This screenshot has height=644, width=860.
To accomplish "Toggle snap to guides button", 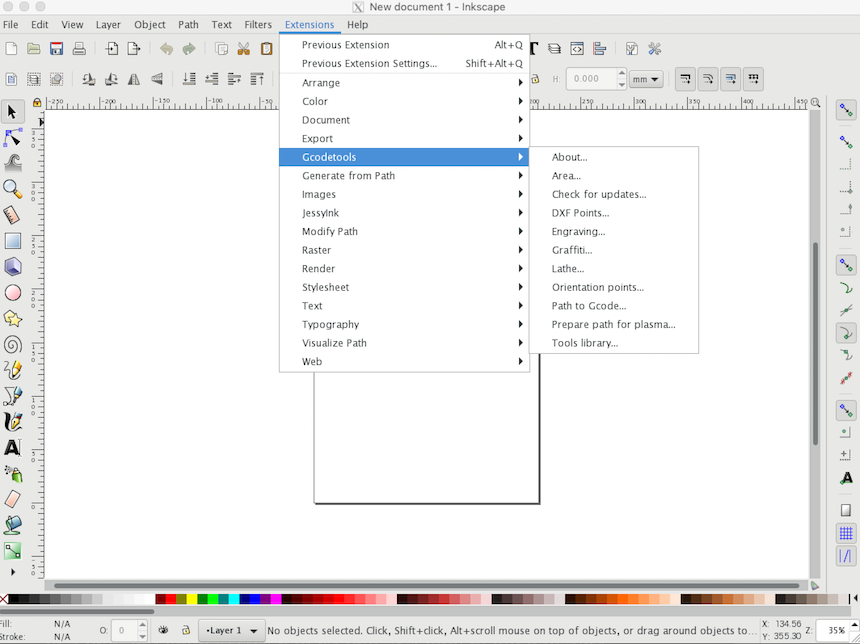I will pos(846,556).
